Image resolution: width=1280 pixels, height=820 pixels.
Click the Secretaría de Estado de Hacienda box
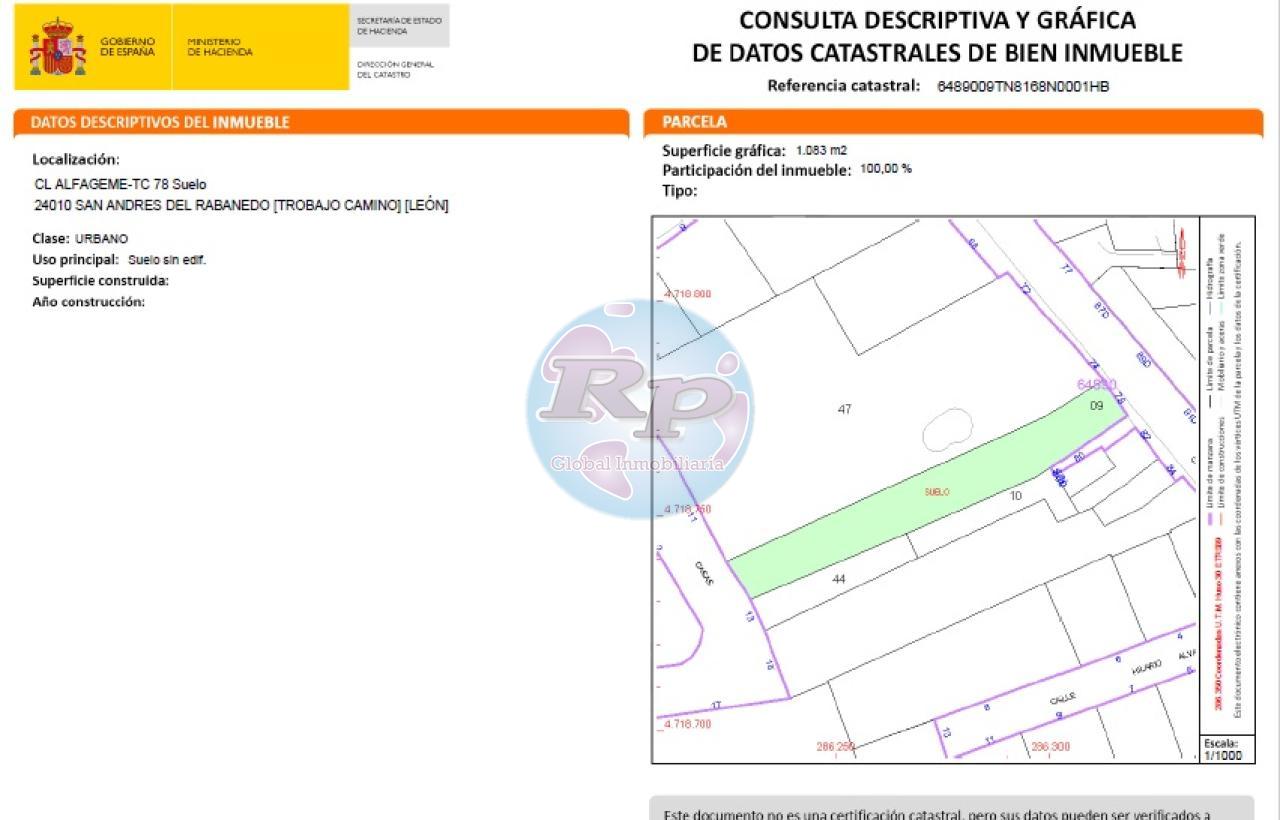coord(399,26)
